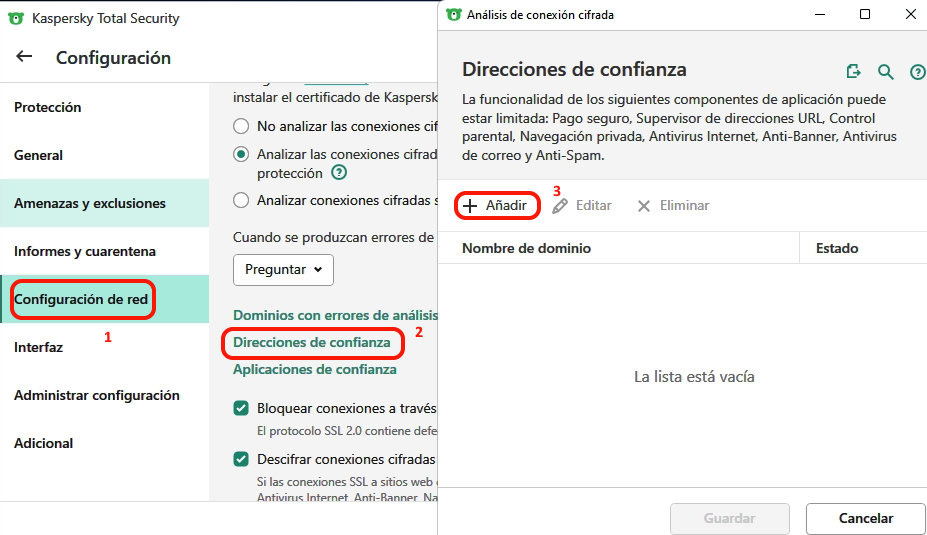This screenshot has width=927, height=535.
Task: Open Administrar configuración section
Action: 105,395
